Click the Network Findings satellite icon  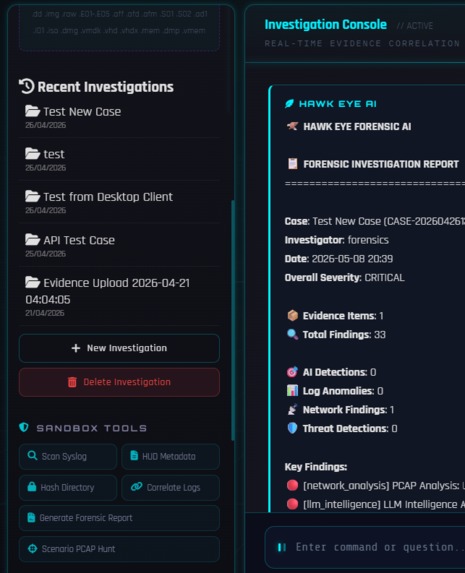(292, 410)
